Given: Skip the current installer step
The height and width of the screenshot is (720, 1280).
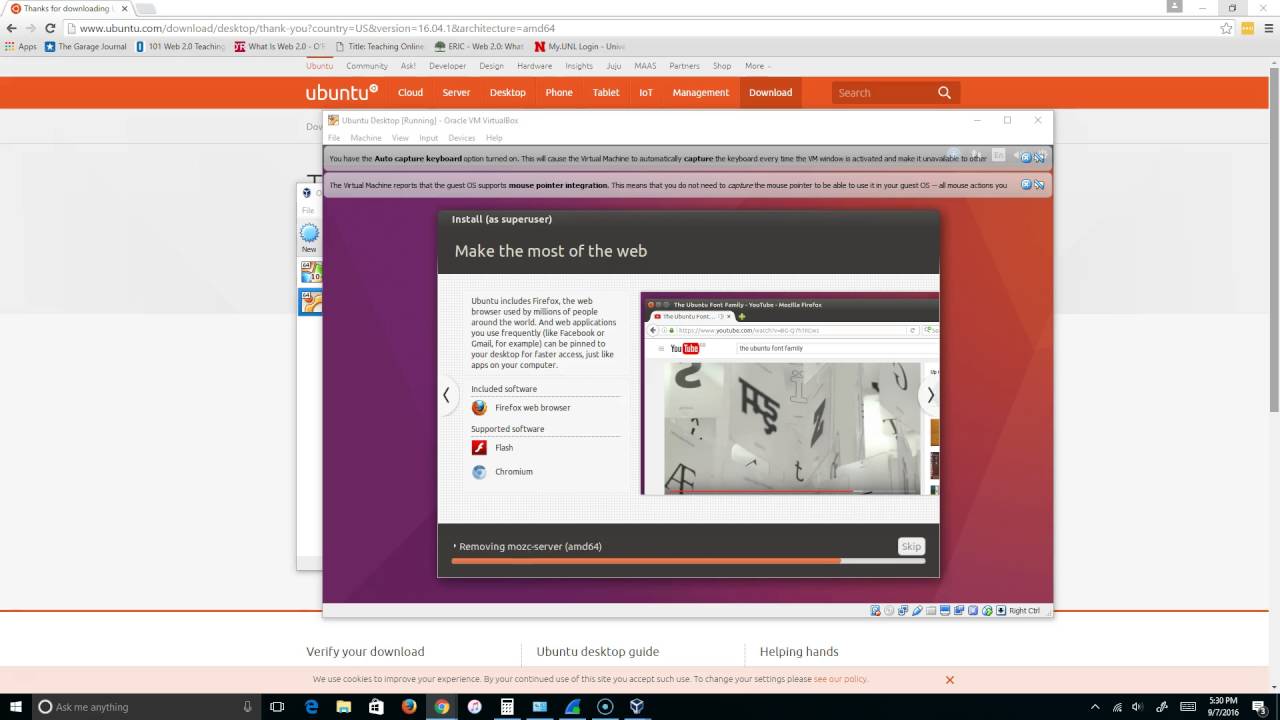Looking at the screenshot, I should (911, 546).
